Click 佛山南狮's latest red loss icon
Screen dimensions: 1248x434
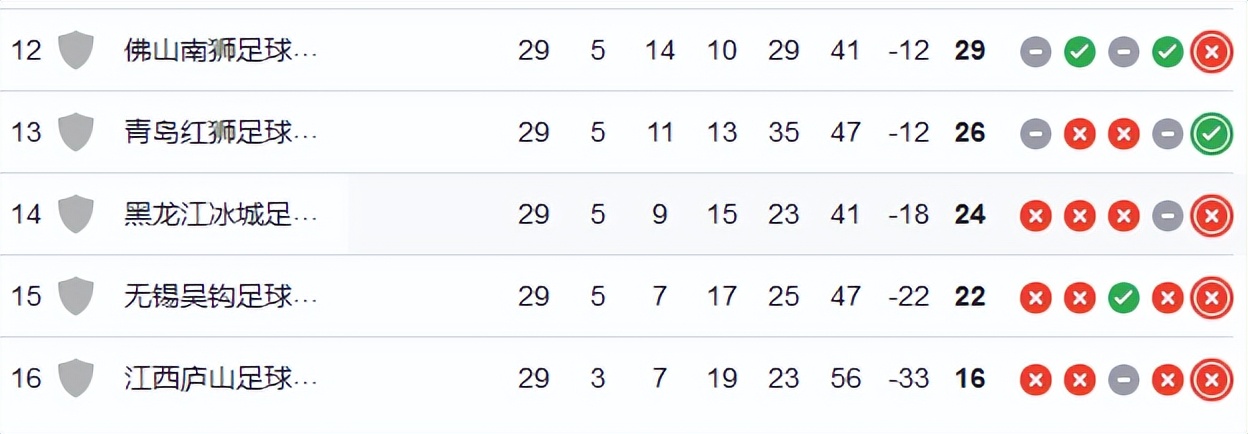tap(1211, 51)
